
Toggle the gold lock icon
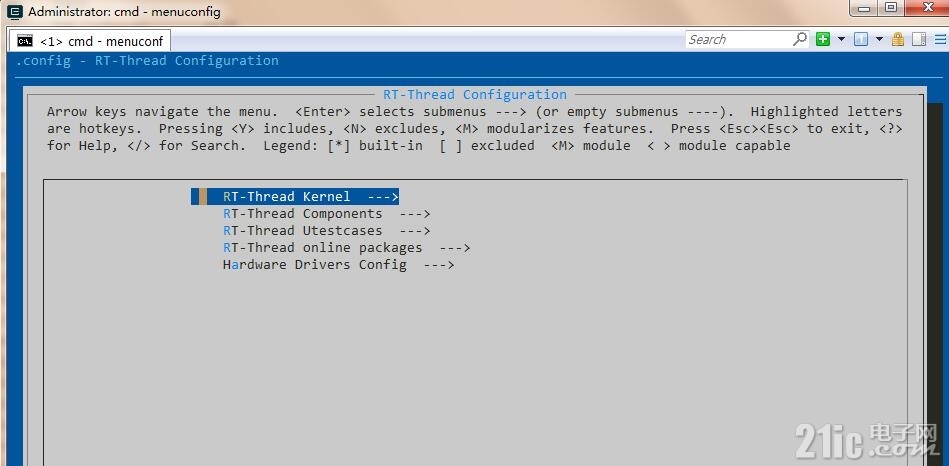898,39
